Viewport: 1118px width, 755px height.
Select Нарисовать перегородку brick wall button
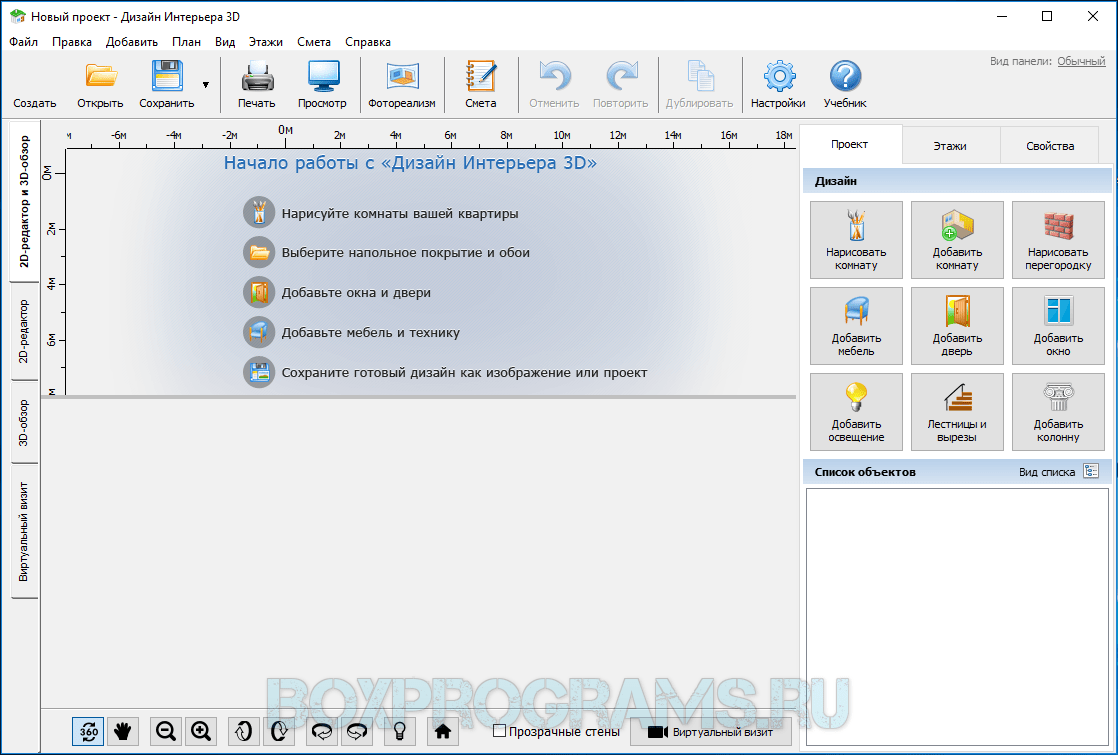pyautogui.click(x=1058, y=240)
